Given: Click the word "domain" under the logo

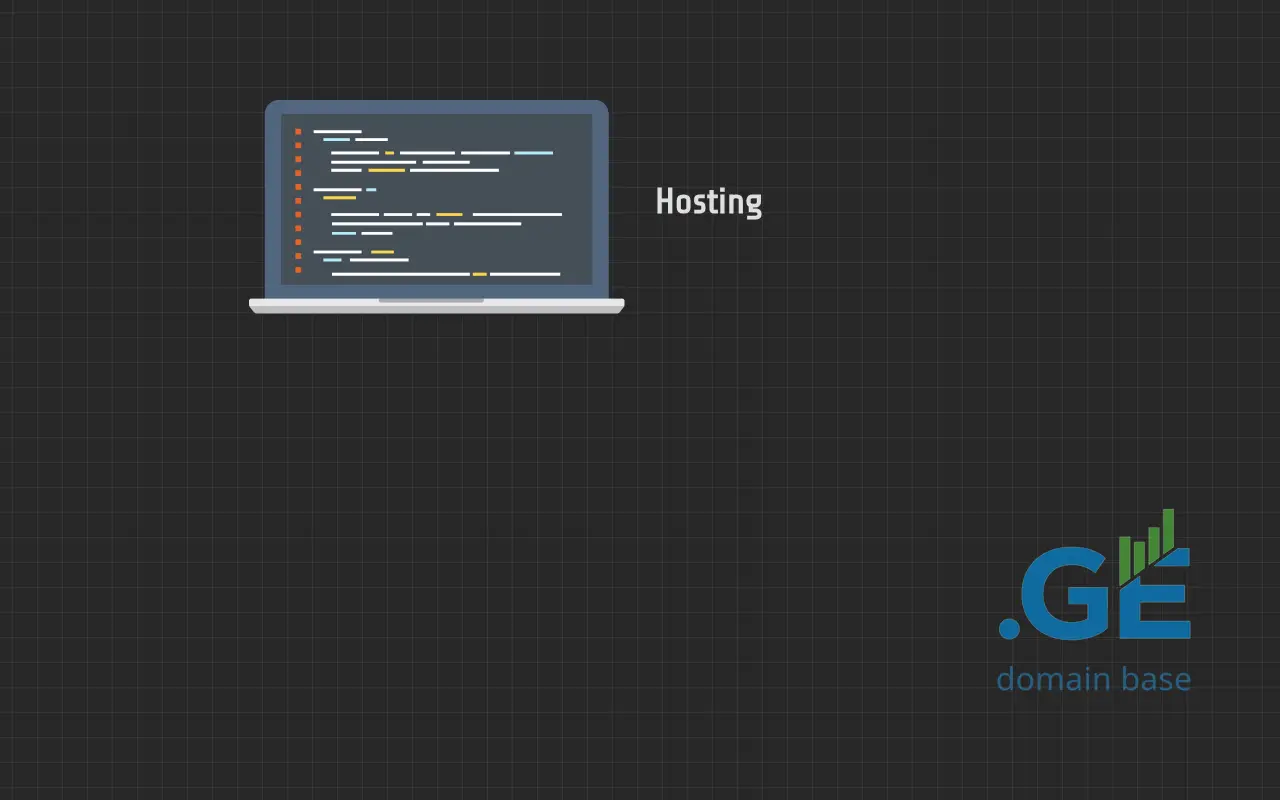Looking at the screenshot, I should [1053, 679].
